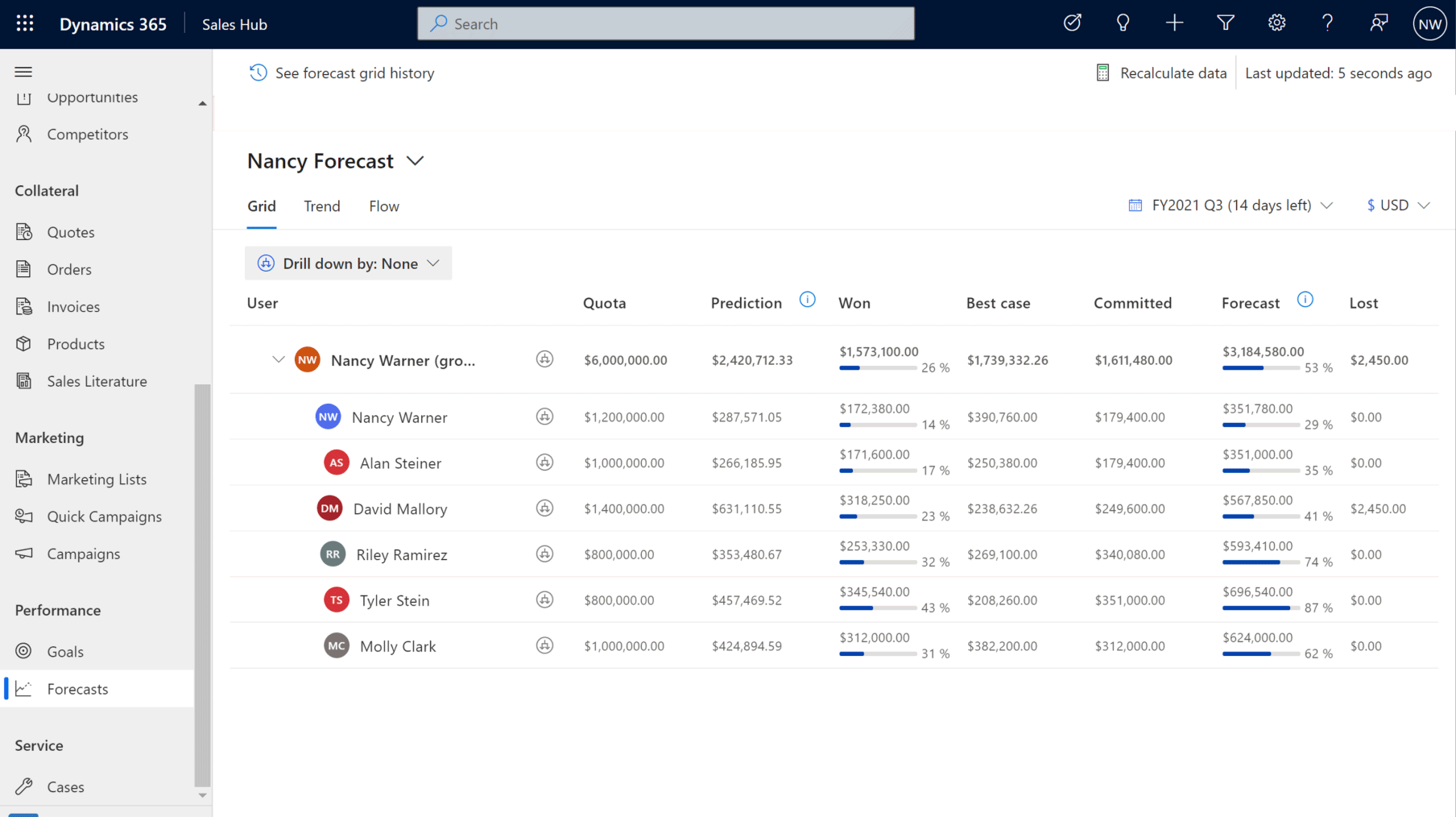1456x817 pixels.
Task: Open the FY2021 Q3 period selector
Action: tap(1230, 205)
